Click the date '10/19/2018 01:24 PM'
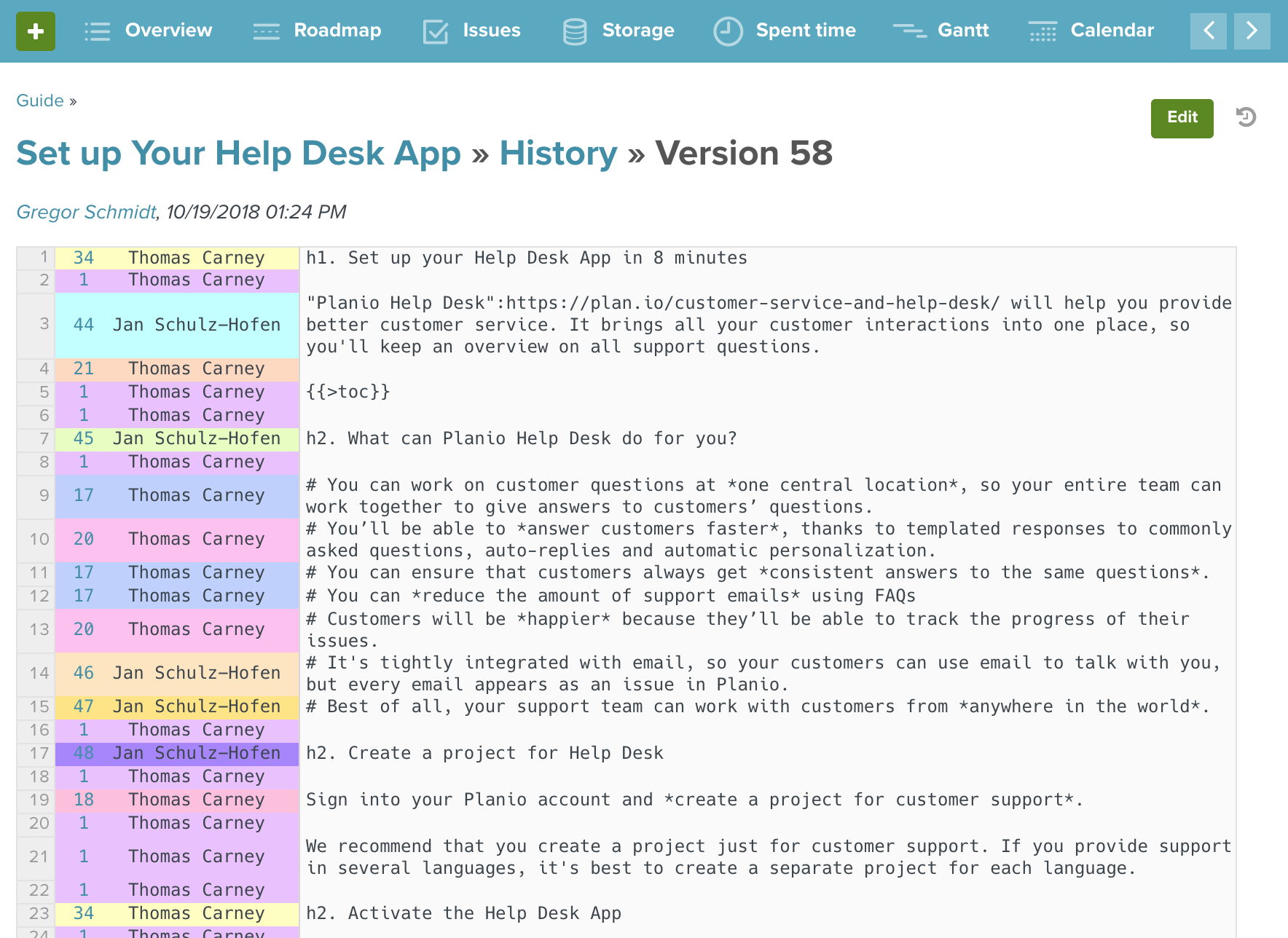 256,212
